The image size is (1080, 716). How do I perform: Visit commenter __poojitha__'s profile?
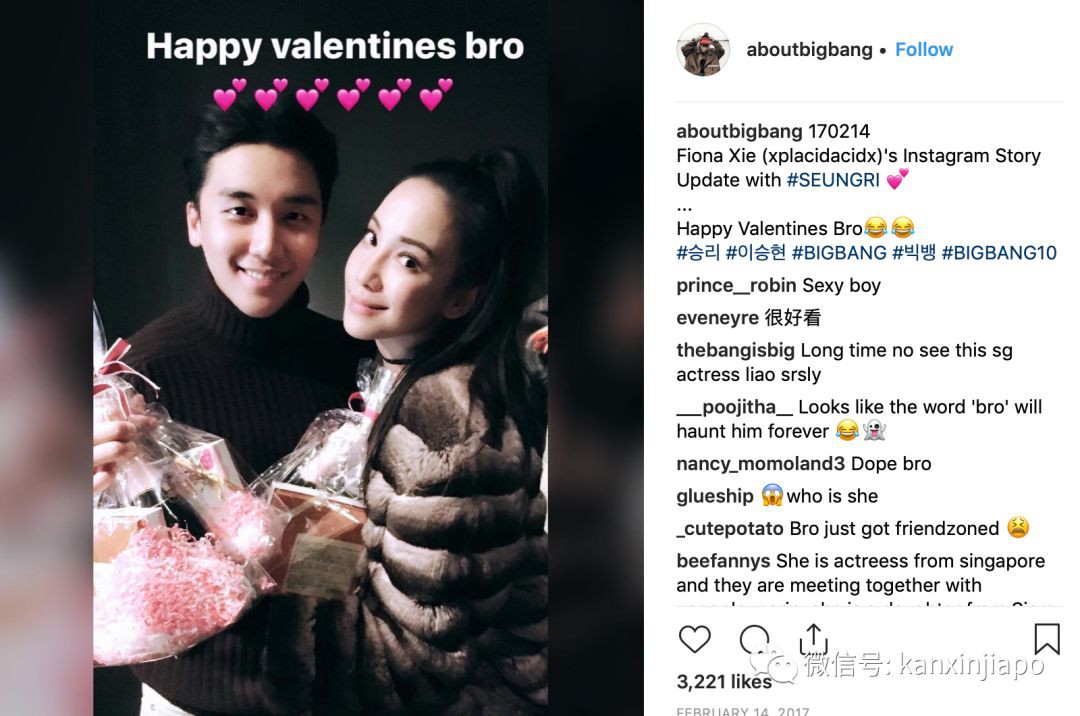[x=734, y=407]
